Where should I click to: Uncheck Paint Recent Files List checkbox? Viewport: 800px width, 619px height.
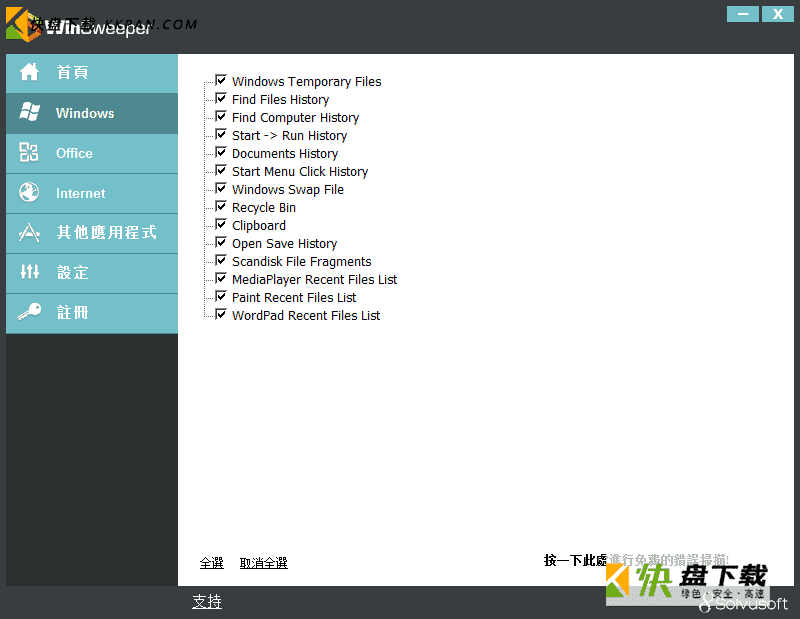point(221,296)
